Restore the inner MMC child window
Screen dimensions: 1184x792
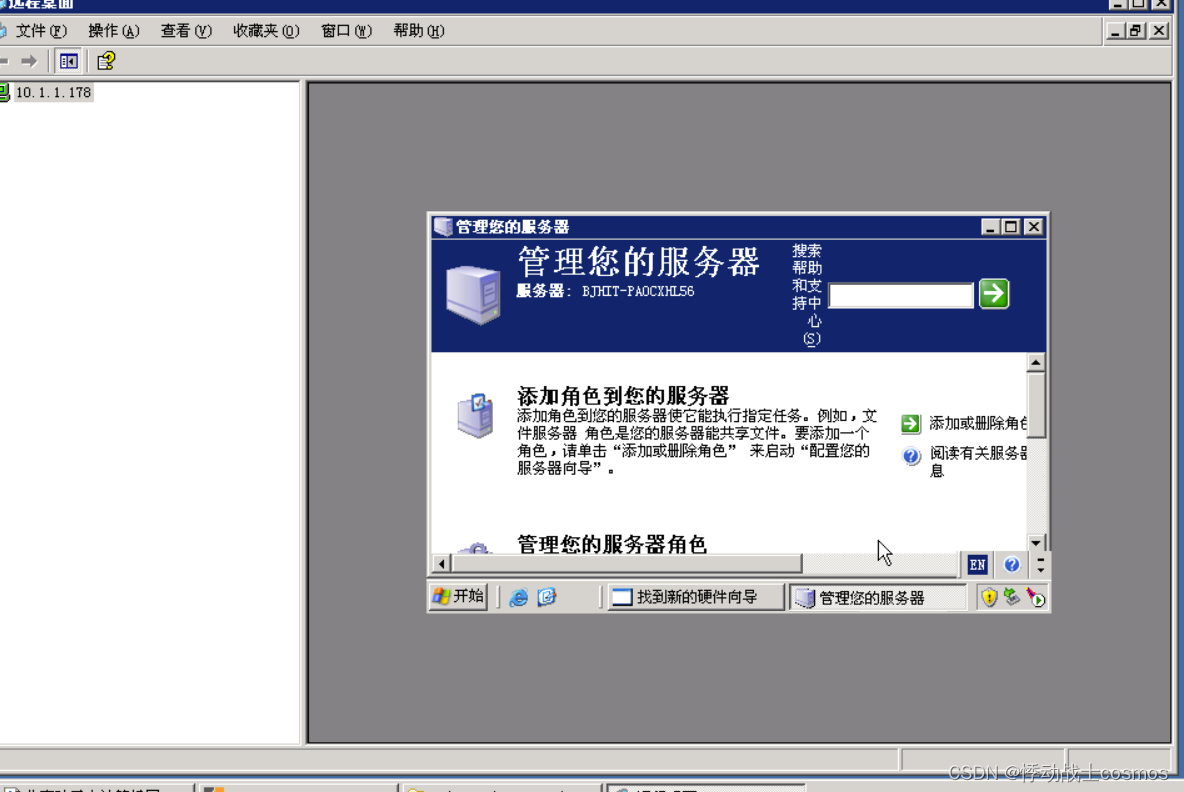click(x=1136, y=31)
